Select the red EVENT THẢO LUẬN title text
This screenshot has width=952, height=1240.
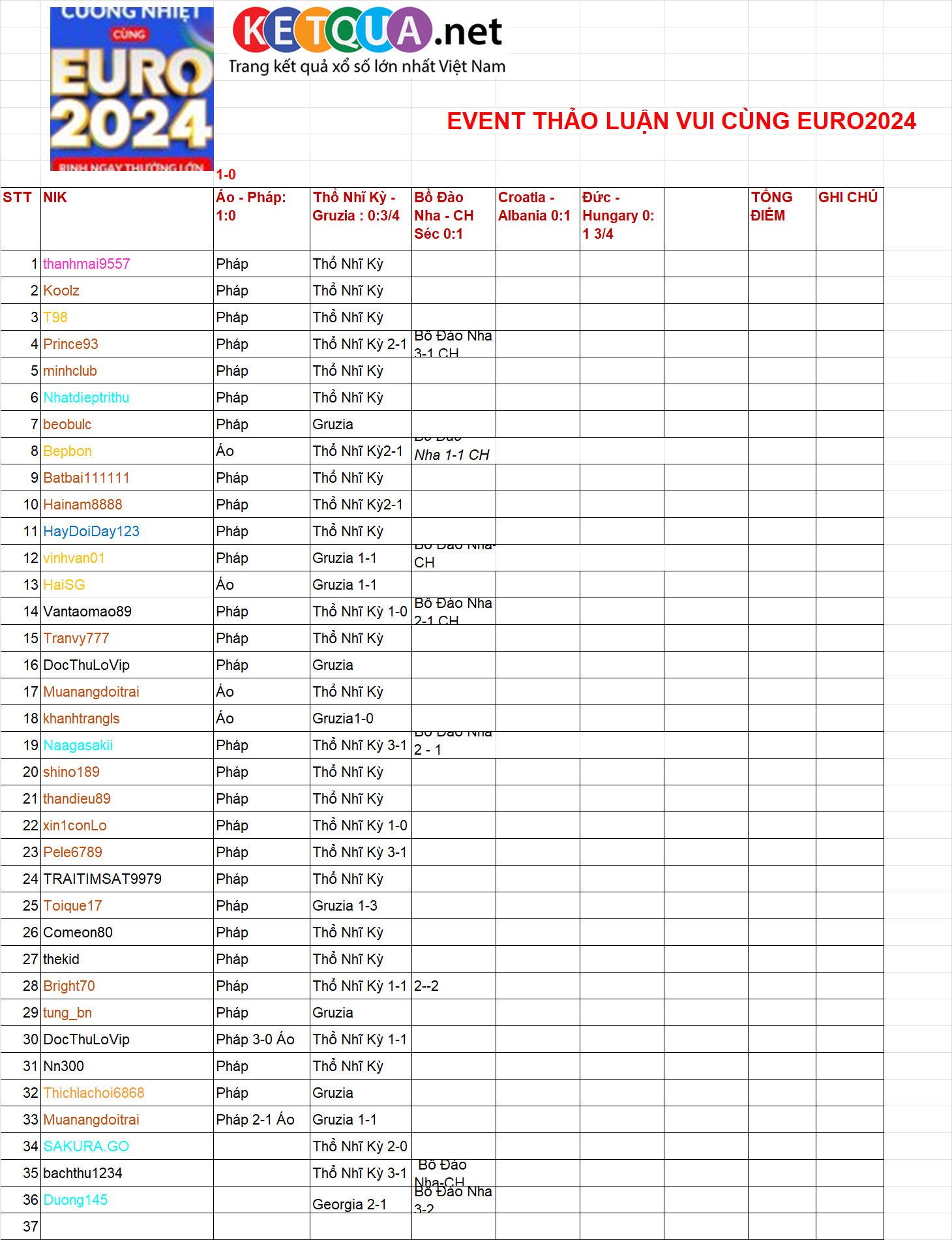[x=681, y=121]
